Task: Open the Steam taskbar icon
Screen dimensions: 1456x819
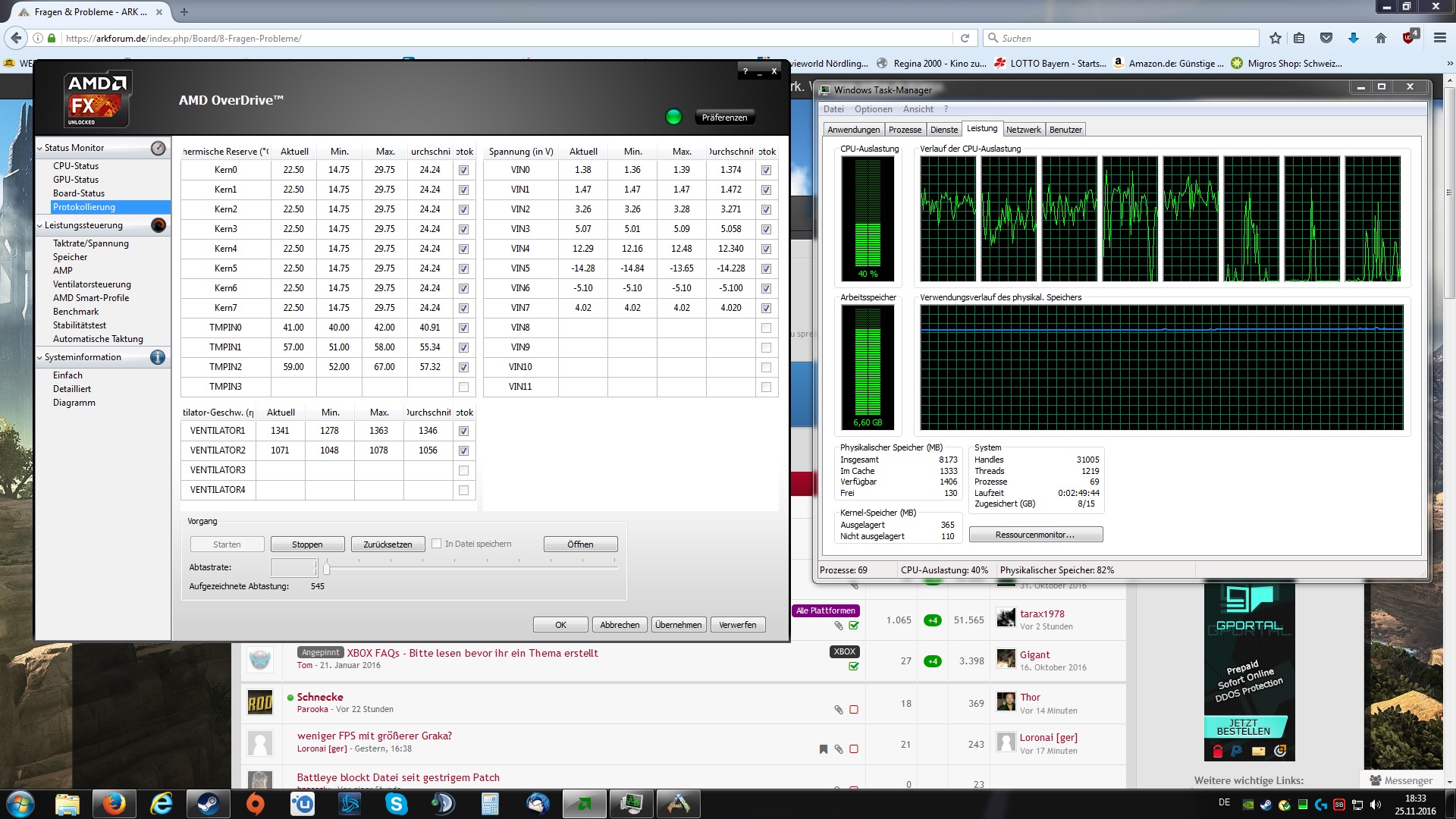Action: click(208, 804)
